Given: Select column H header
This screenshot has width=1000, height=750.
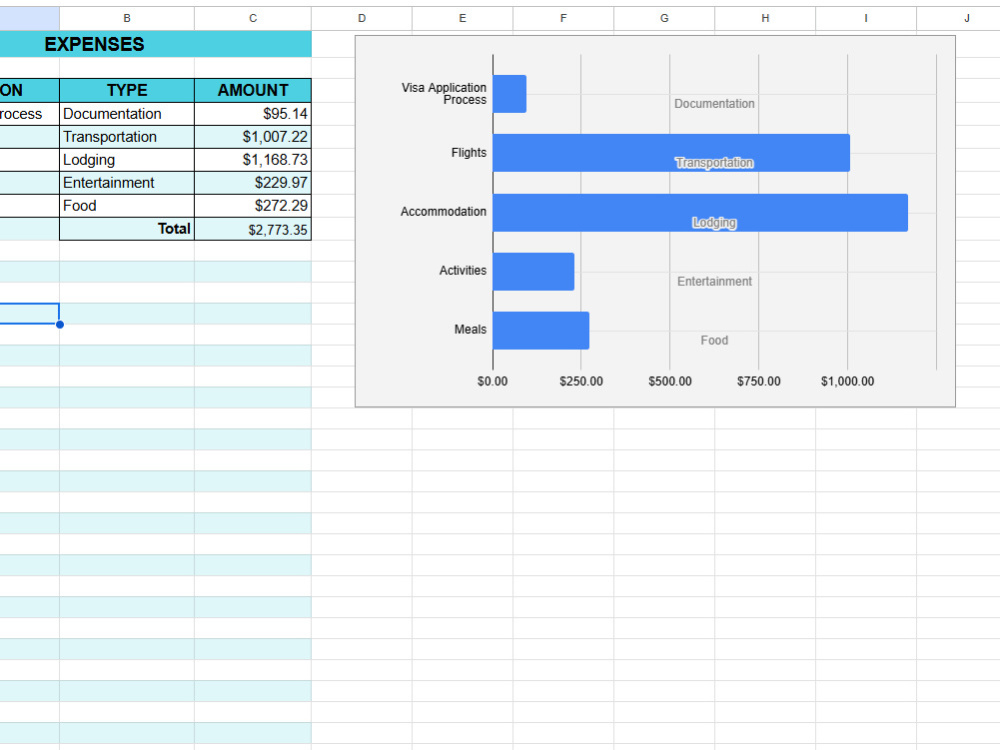Looking at the screenshot, I should click(765, 18).
